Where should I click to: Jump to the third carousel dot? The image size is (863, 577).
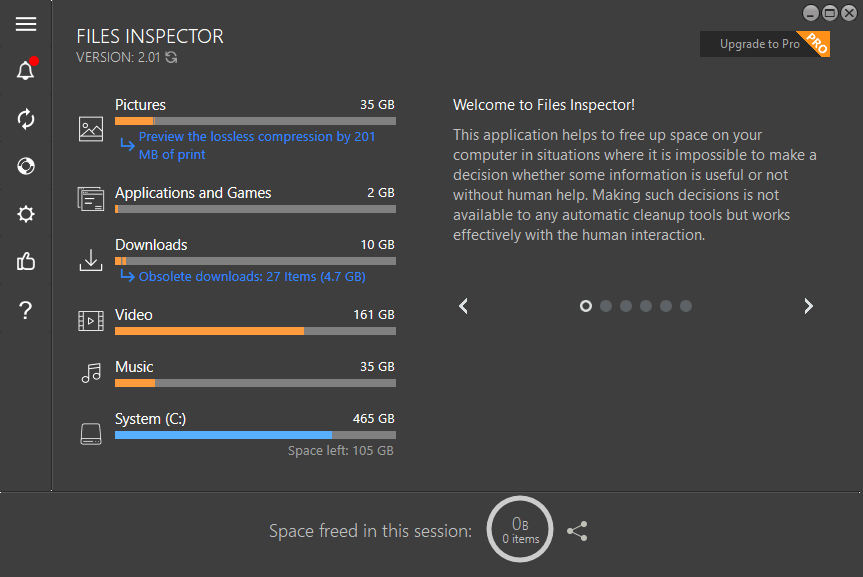(x=626, y=306)
